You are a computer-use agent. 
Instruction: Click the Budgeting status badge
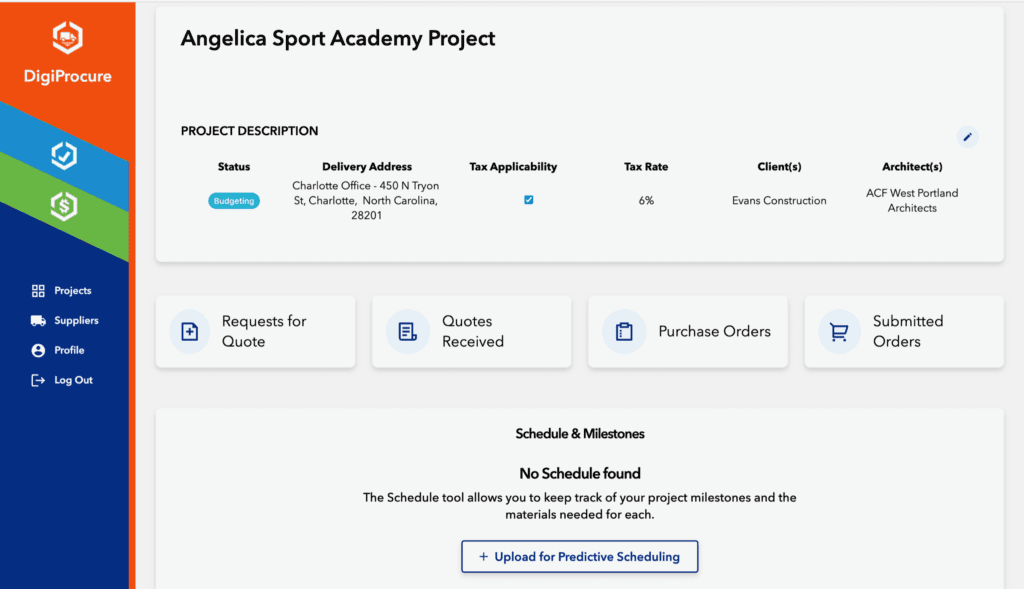tap(234, 201)
